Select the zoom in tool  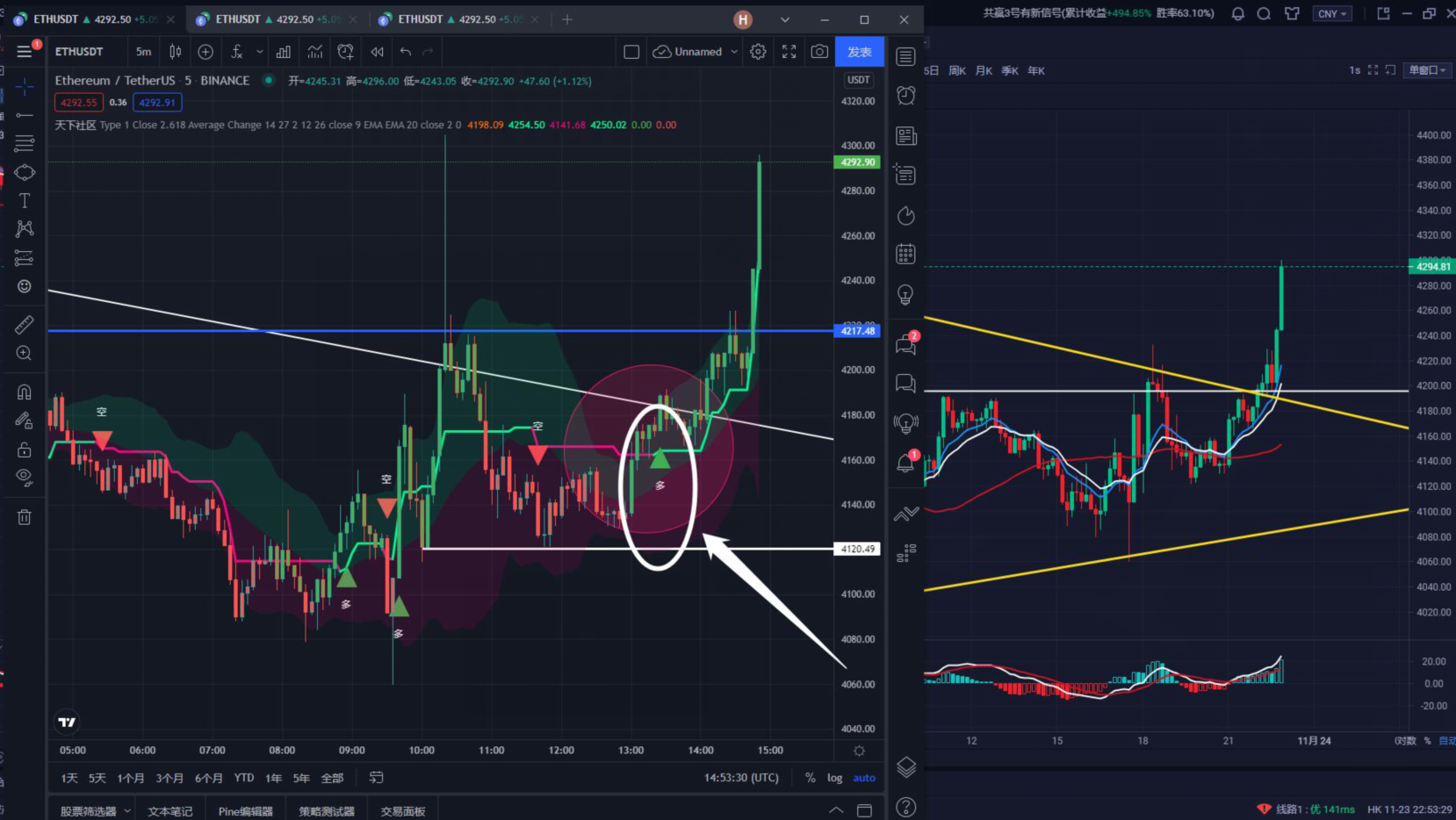point(25,353)
